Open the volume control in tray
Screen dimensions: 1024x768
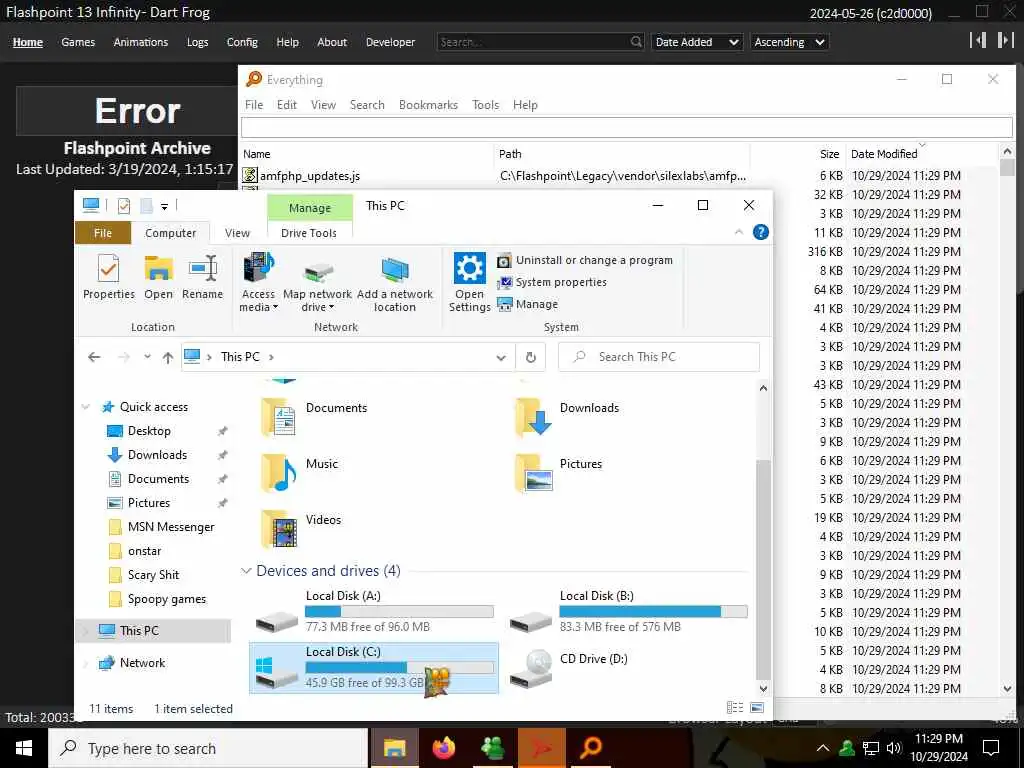pos(894,748)
